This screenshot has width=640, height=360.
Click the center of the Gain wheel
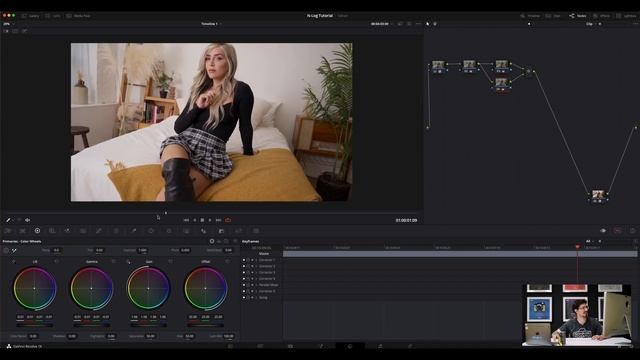(149, 288)
